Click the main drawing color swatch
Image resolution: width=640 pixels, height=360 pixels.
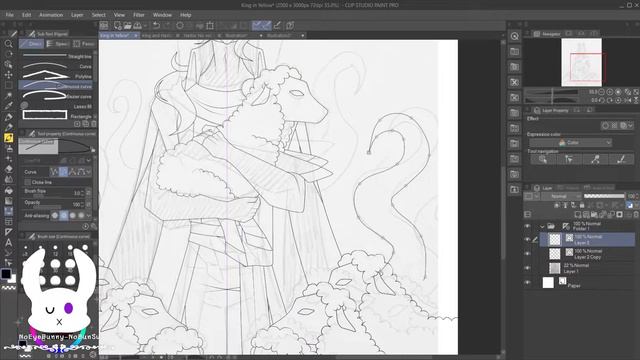point(6,274)
